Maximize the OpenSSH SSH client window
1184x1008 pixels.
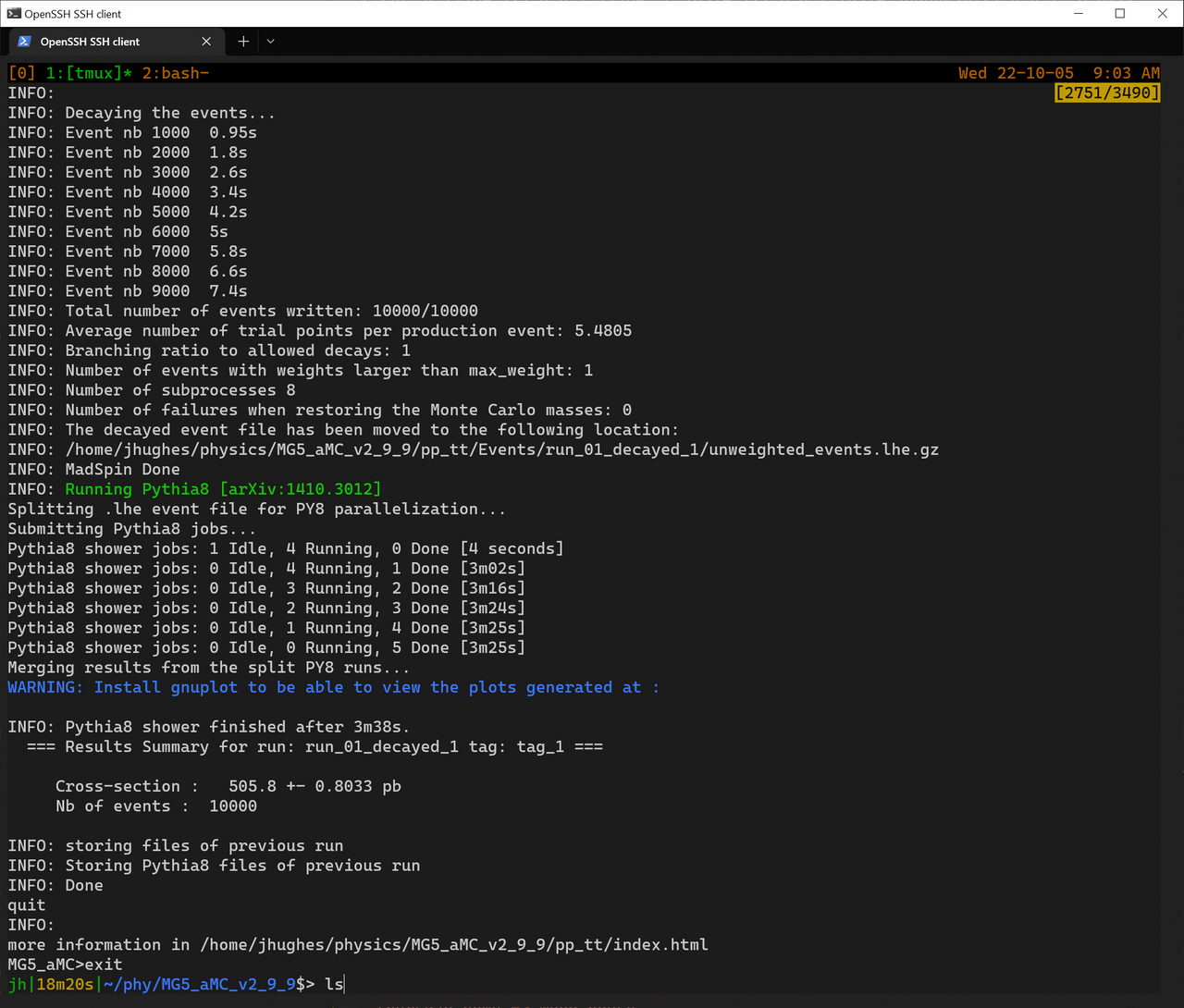click(x=1120, y=14)
